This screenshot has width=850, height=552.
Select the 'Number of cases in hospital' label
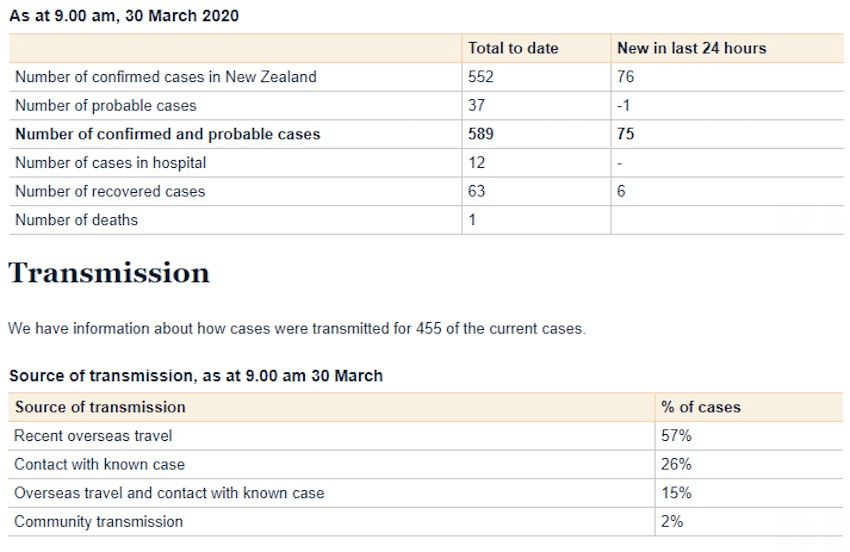(x=110, y=162)
